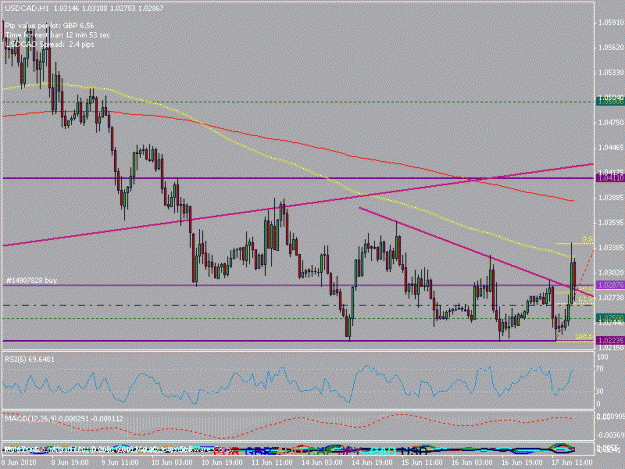625x469 pixels.
Task: Click the '15 Jun 11:00' time label
Action: click(x=421, y=463)
